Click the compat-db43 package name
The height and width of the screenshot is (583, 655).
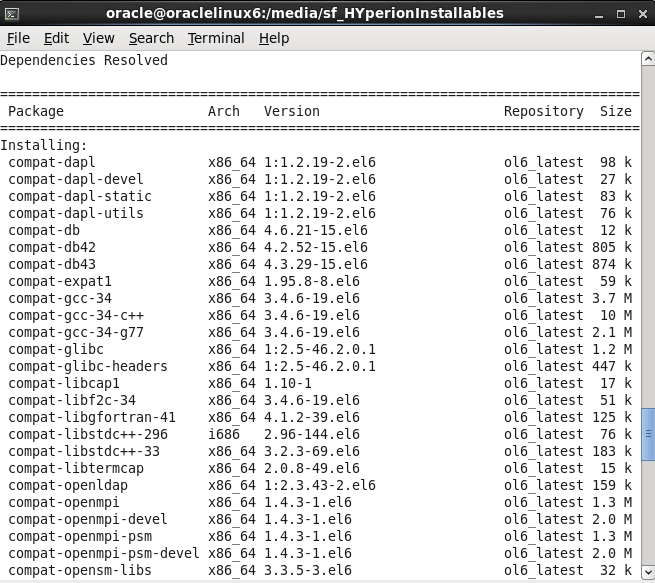point(52,264)
